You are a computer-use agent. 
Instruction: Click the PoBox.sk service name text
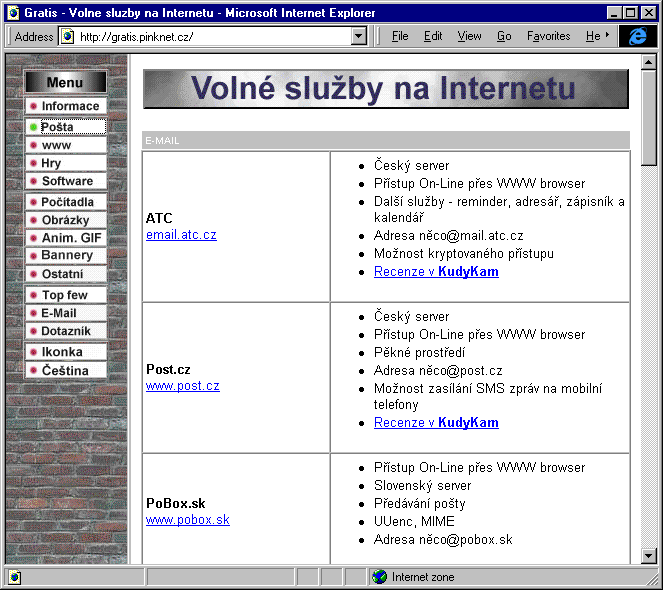coord(175,503)
